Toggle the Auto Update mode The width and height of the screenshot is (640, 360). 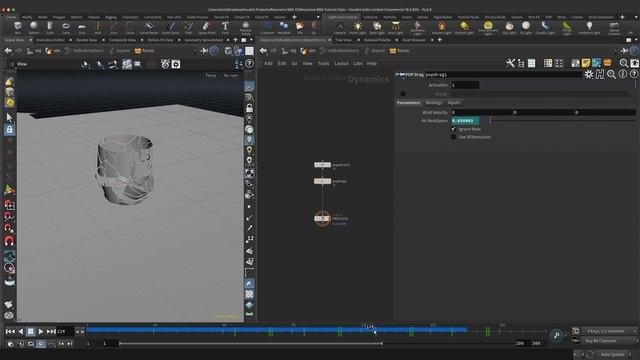pyautogui.click(x=612, y=354)
